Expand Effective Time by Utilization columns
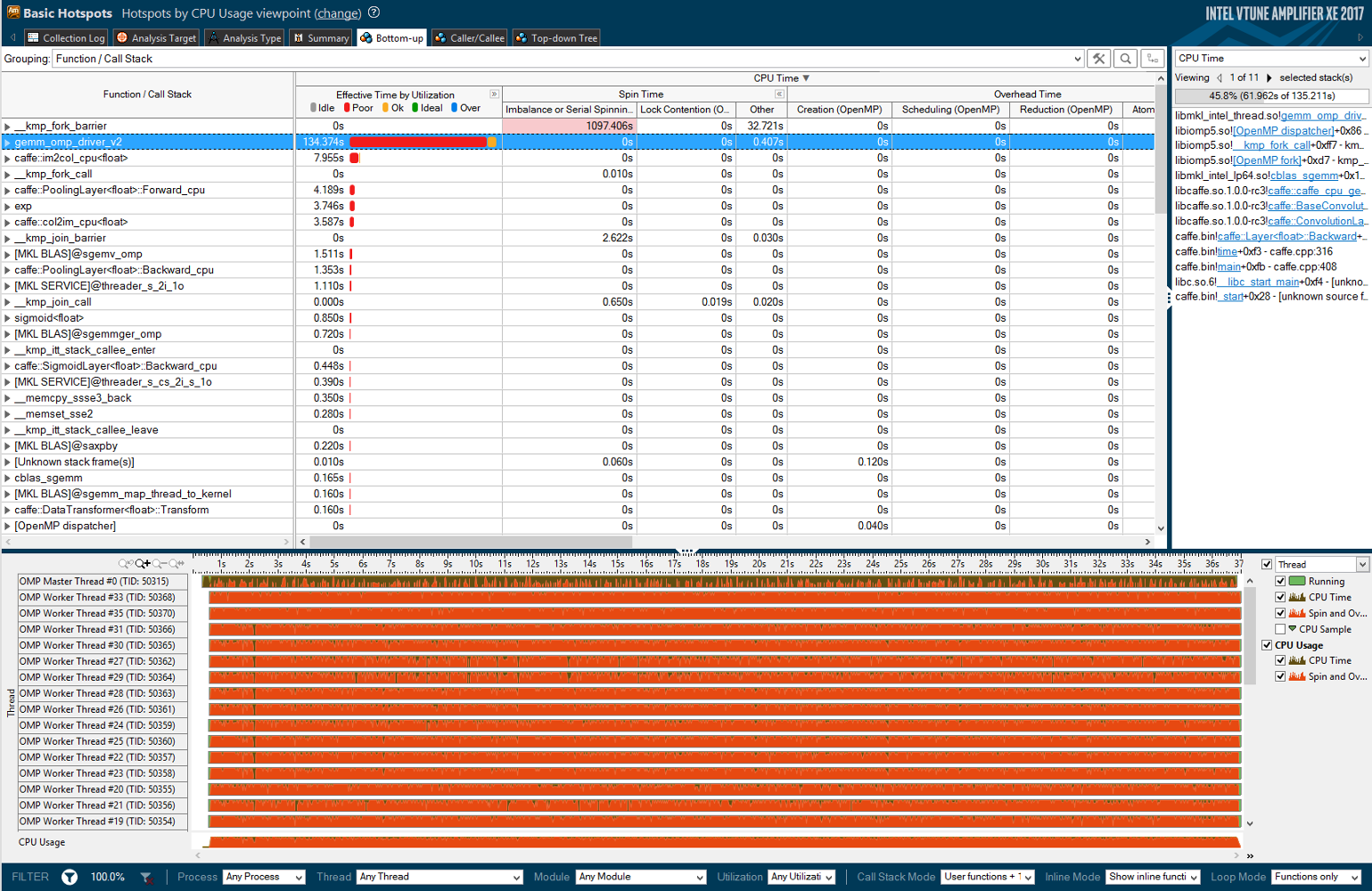This screenshot has height=891, width=1372. [x=494, y=94]
